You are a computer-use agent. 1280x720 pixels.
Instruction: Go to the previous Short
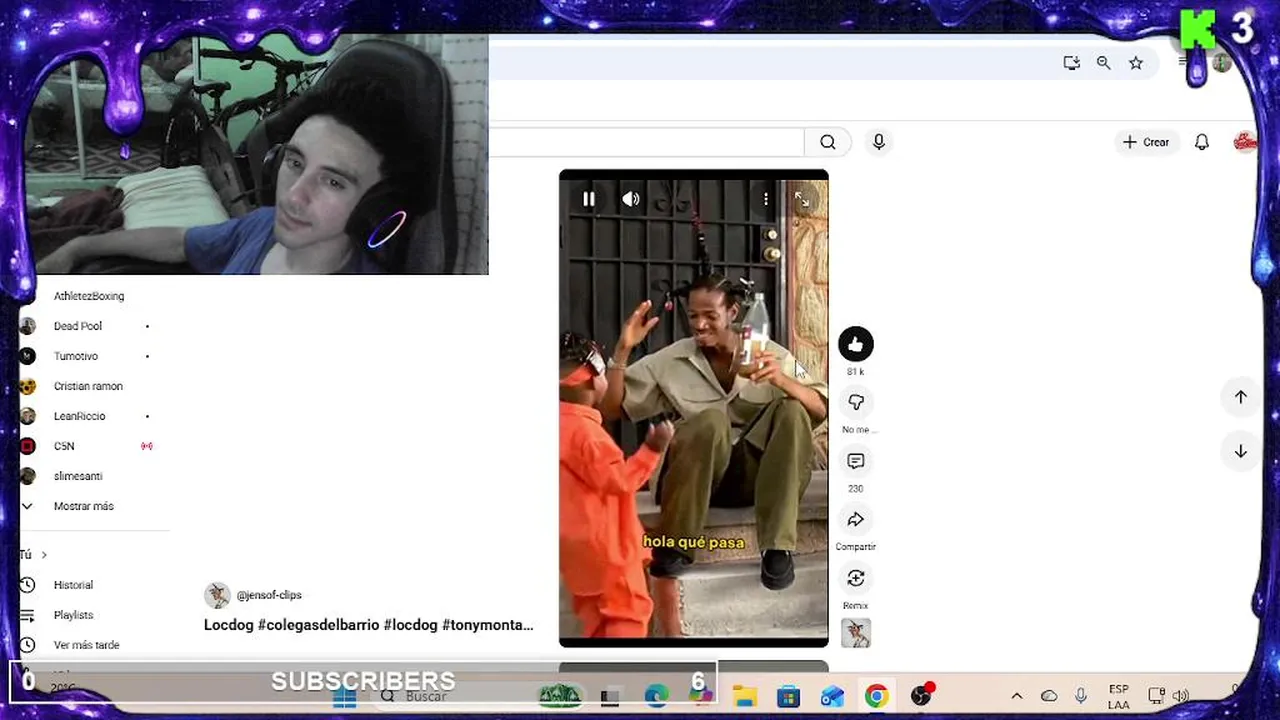[x=1241, y=397]
